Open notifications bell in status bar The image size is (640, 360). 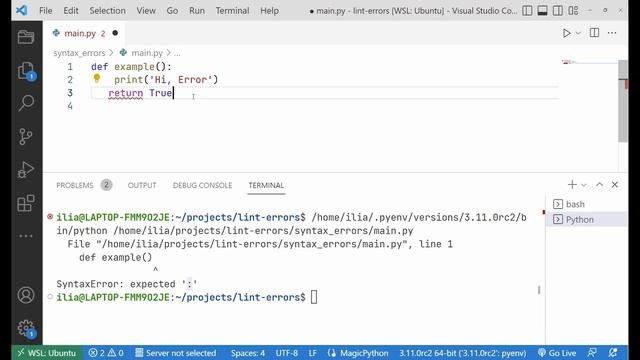click(613, 353)
